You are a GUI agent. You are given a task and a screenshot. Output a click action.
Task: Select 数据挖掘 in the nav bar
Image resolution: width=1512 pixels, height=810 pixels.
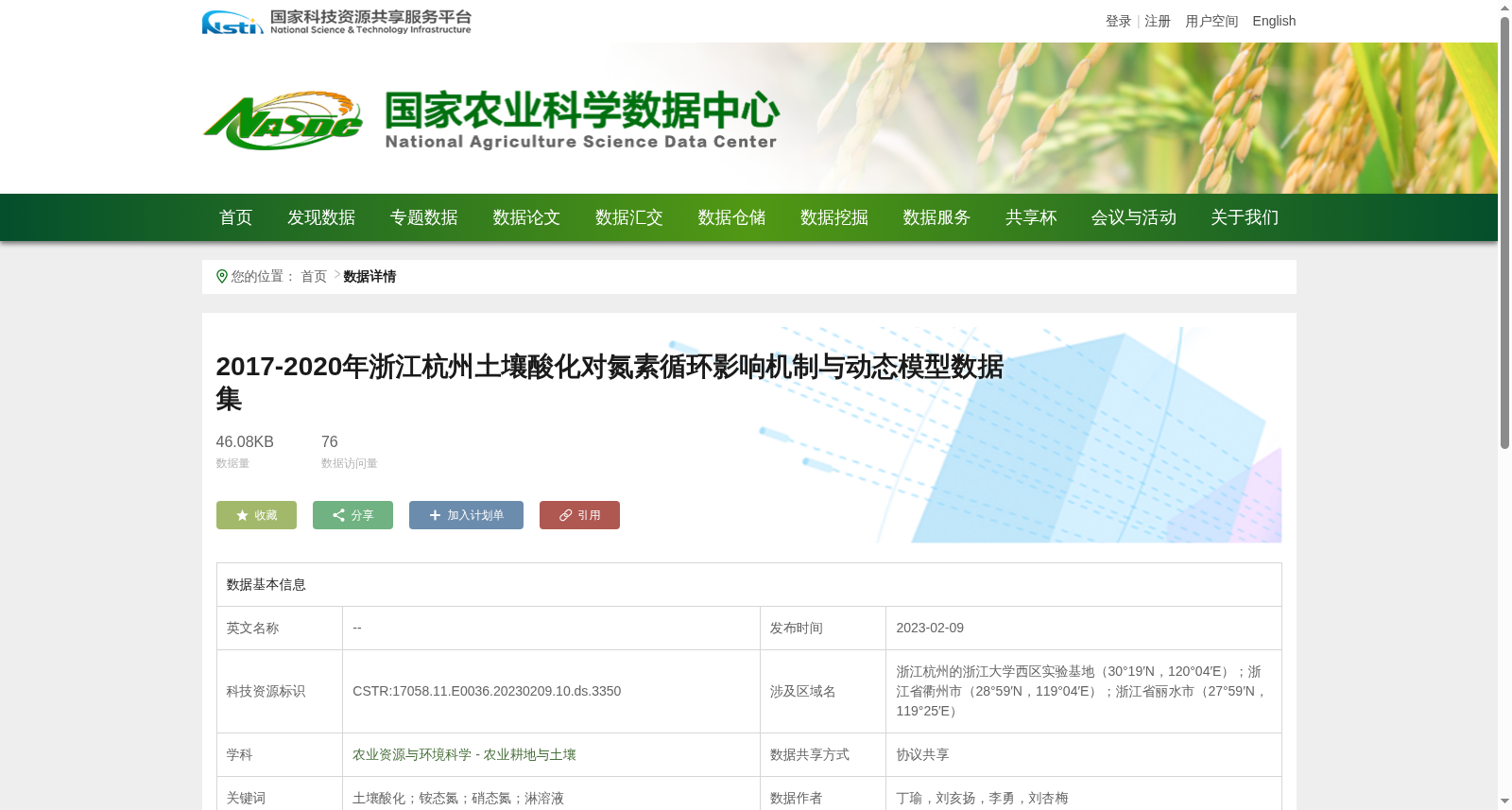[x=834, y=218]
